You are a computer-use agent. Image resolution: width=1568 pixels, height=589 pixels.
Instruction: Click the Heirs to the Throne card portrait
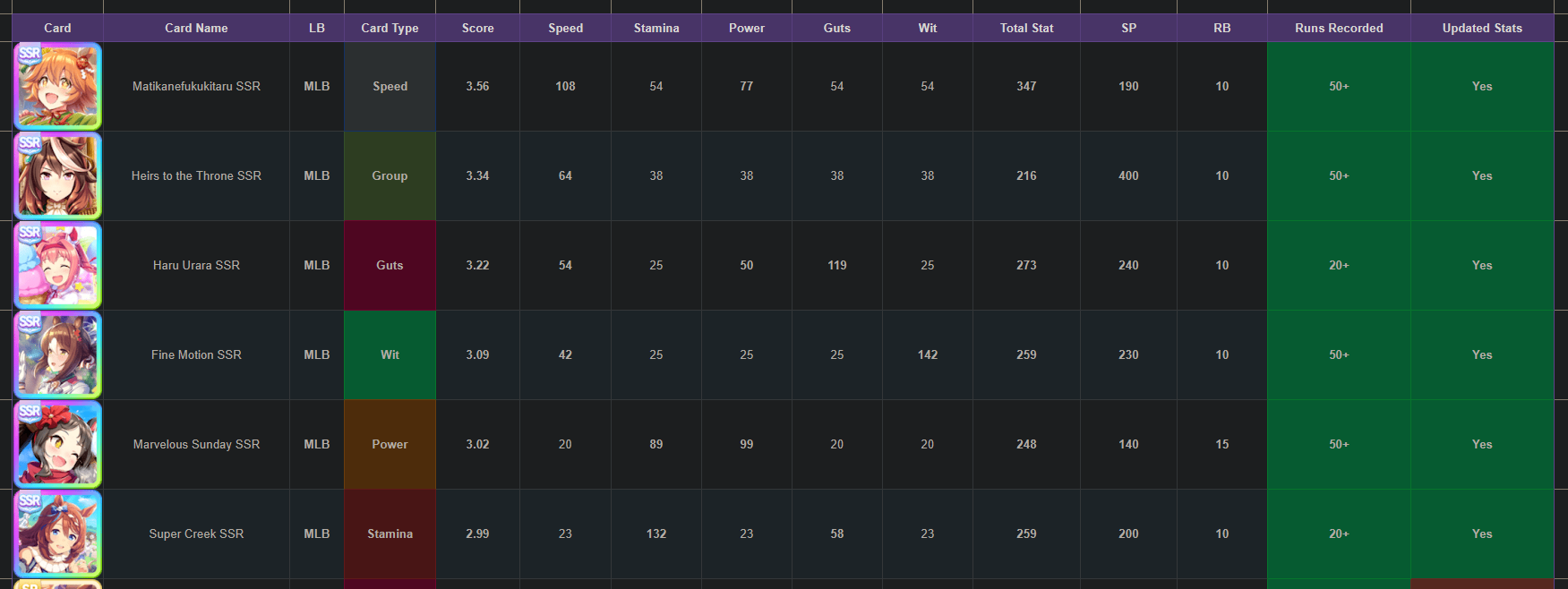[x=58, y=176]
